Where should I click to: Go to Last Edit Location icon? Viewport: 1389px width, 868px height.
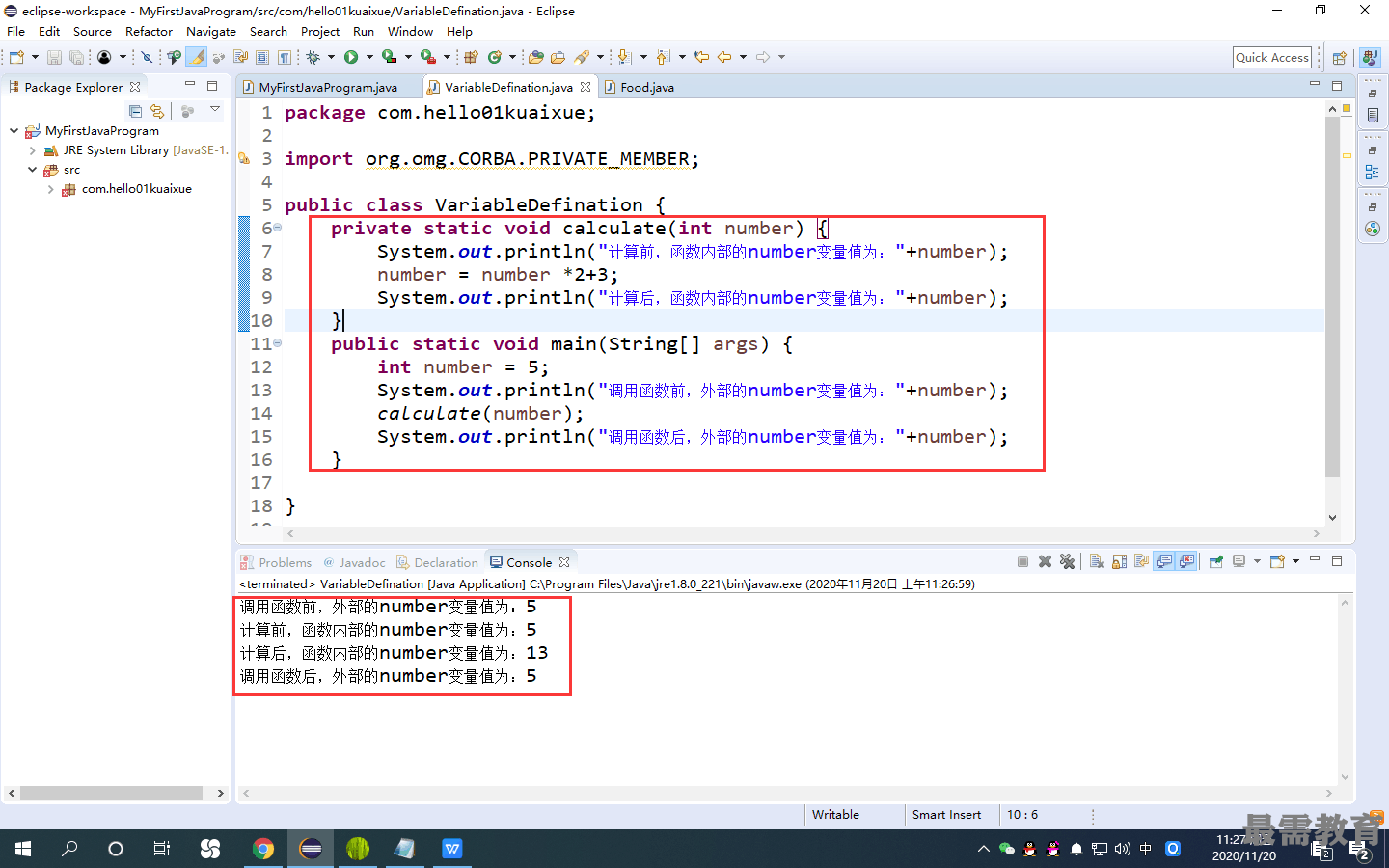(x=701, y=58)
